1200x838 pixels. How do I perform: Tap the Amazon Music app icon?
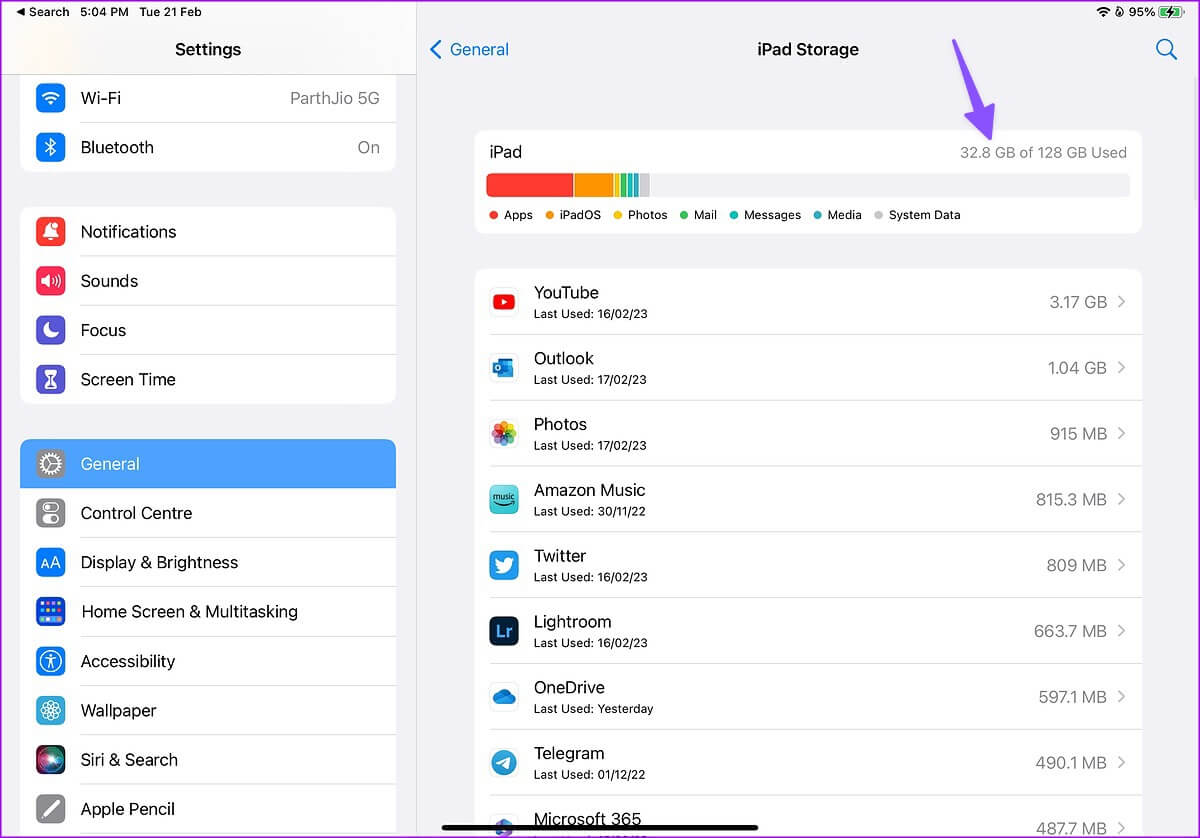pos(504,499)
